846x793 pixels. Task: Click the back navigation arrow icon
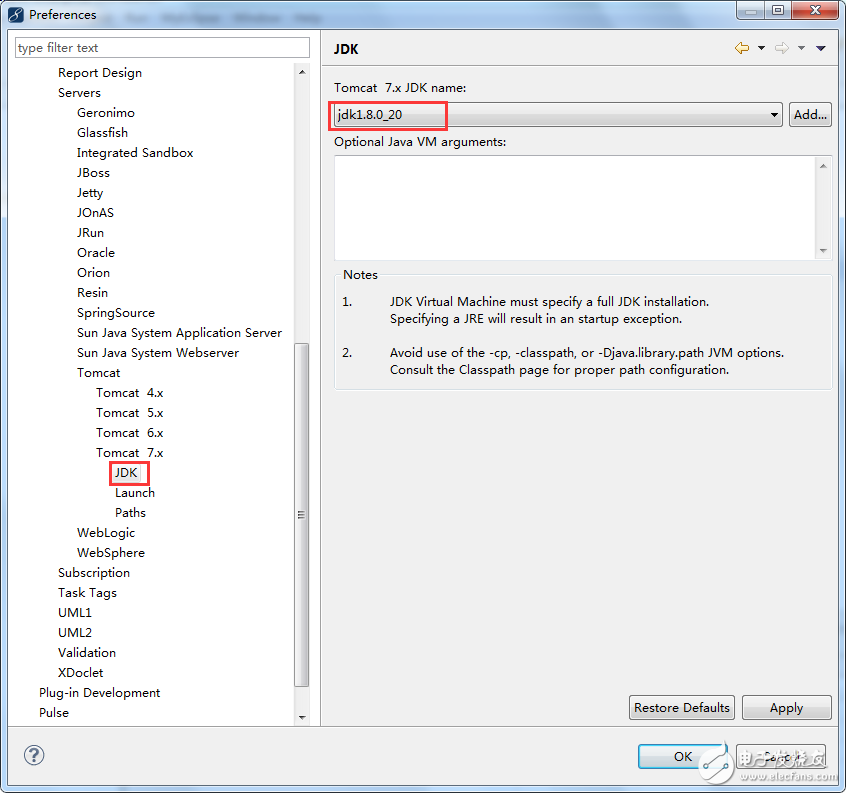coord(741,48)
